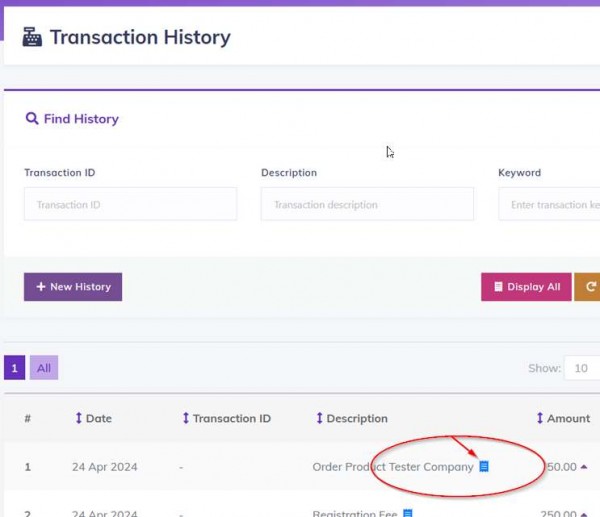Go to page 1 of results
Image resolution: width=600 pixels, height=517 pixels.
(x=15, y=368)
